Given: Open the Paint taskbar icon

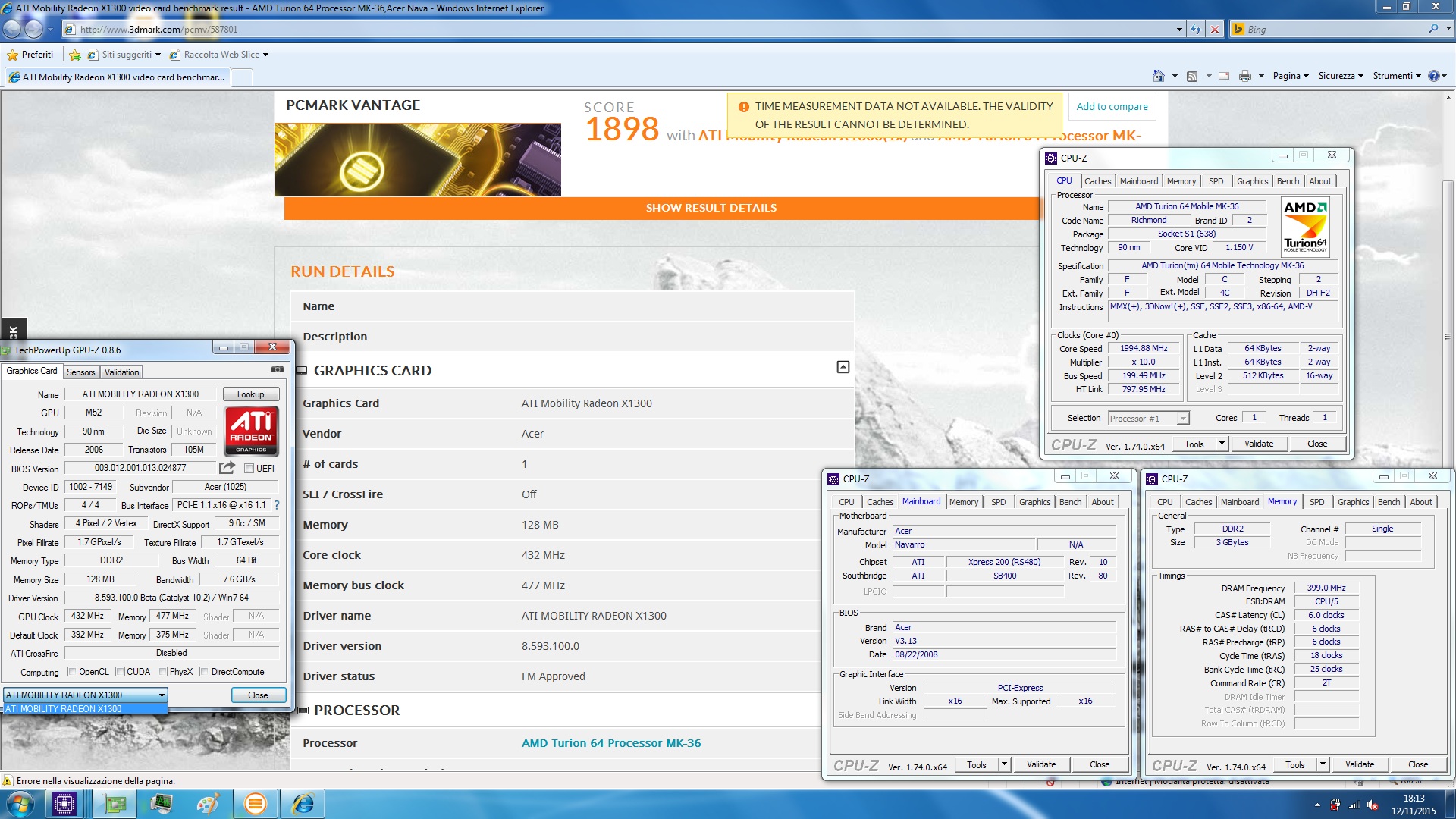Looking at the screenshot, I should coord(208,804).
